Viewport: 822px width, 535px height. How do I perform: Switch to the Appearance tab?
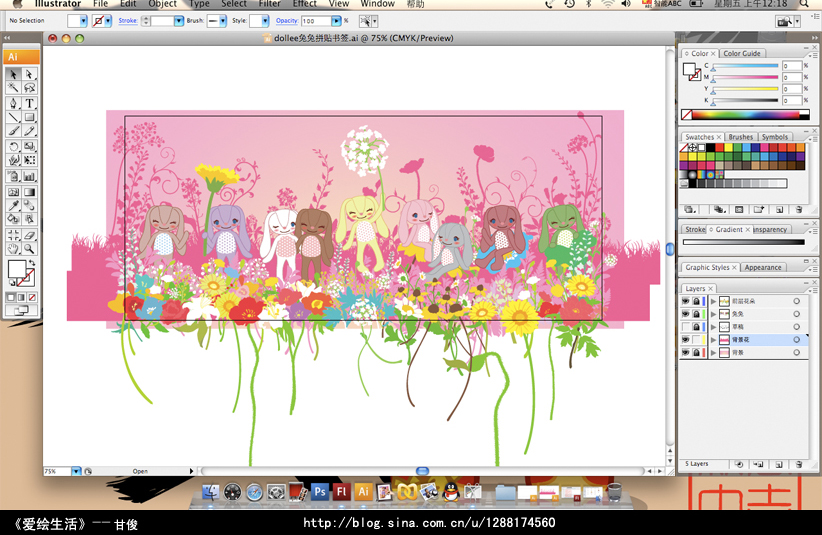coord(763,267)
